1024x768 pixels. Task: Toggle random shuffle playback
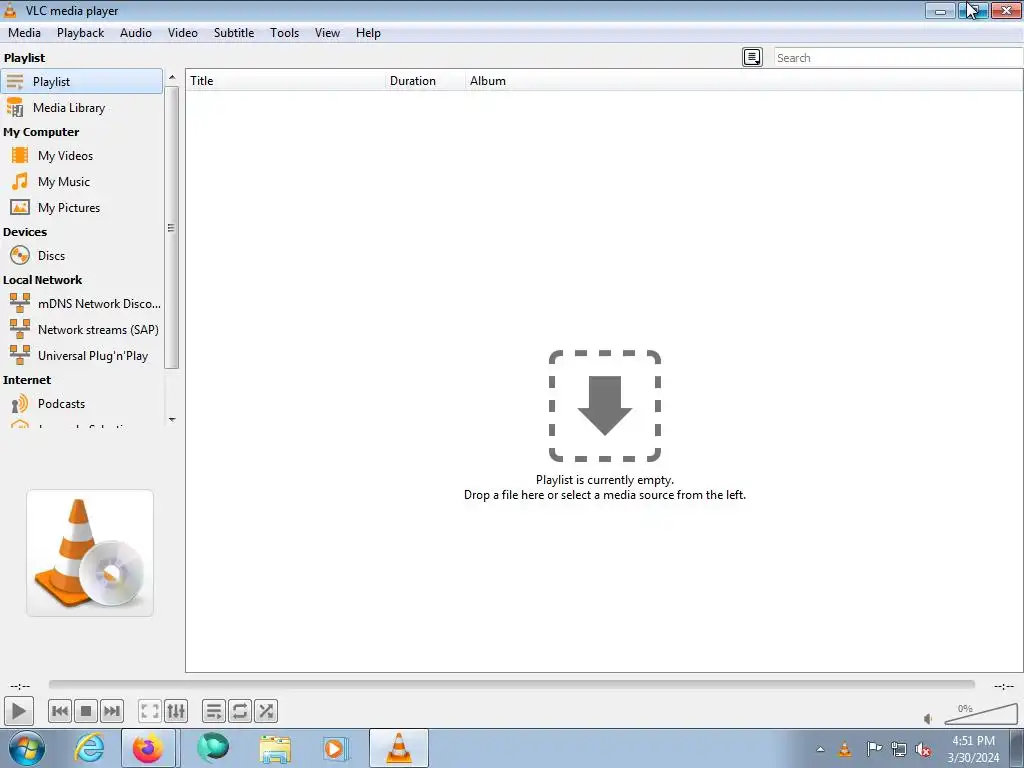[x=266, y=711]
